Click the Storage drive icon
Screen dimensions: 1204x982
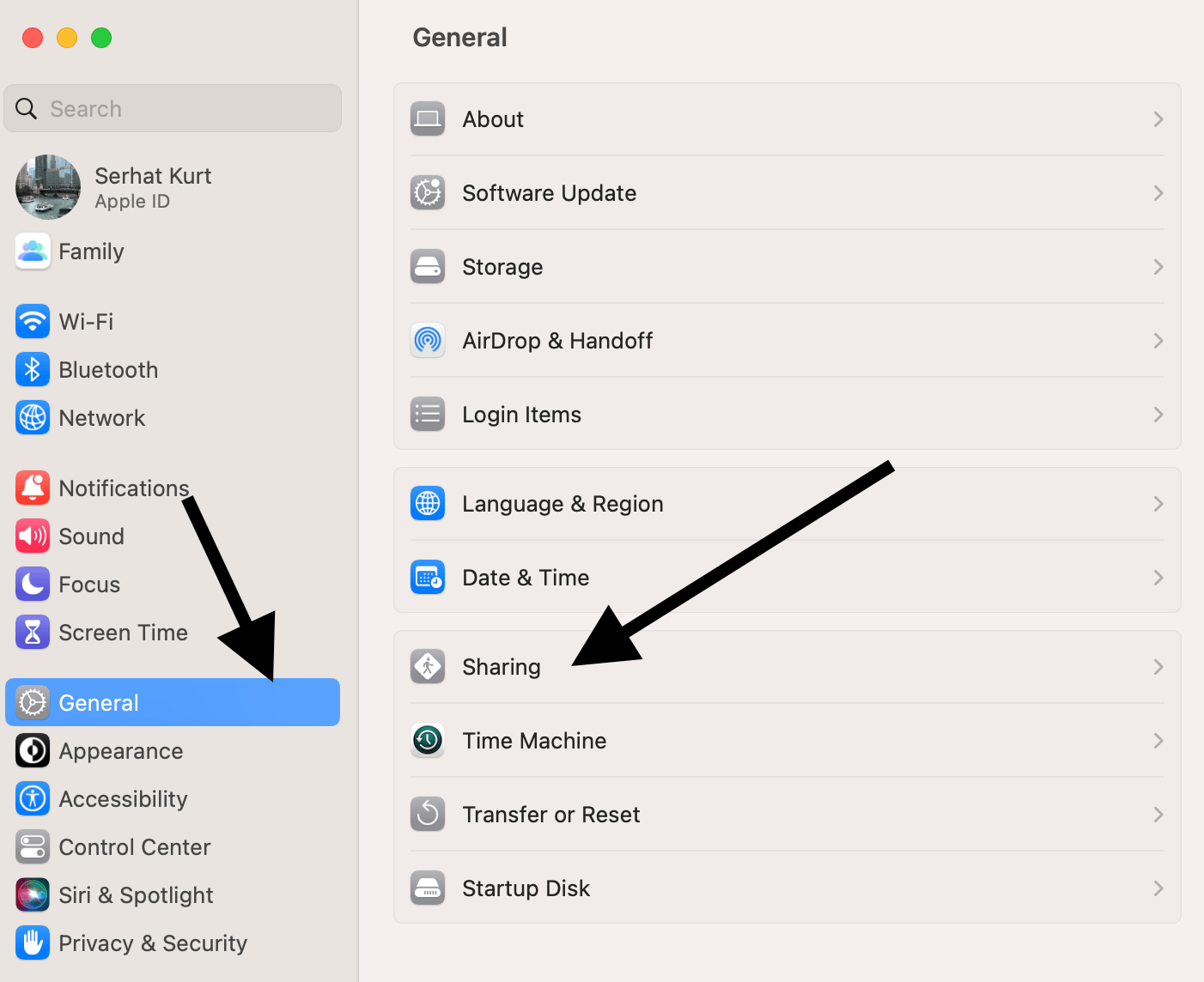click(x=428, y=267)
